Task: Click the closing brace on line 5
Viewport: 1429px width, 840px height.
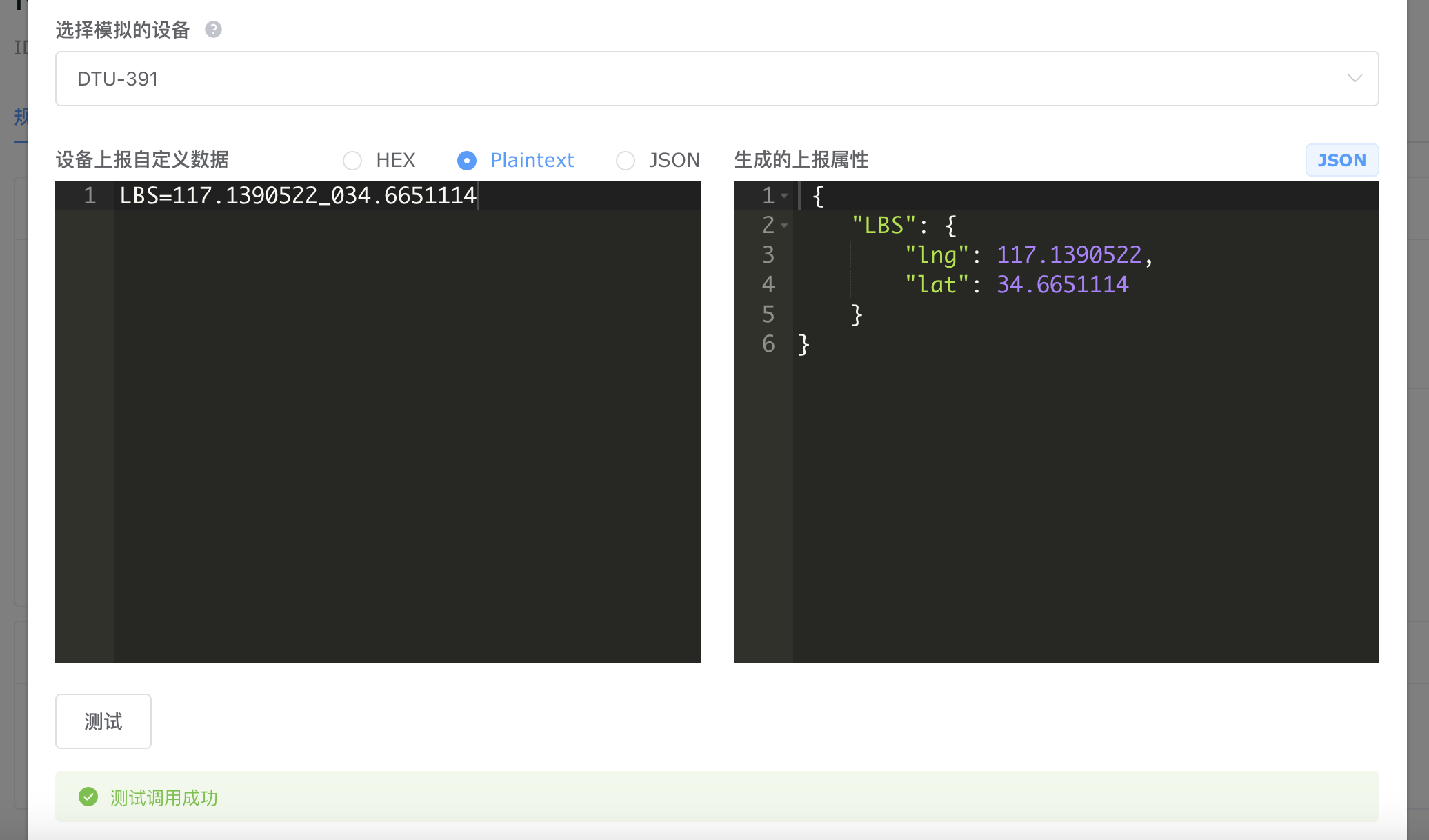Action: (857, 314)
